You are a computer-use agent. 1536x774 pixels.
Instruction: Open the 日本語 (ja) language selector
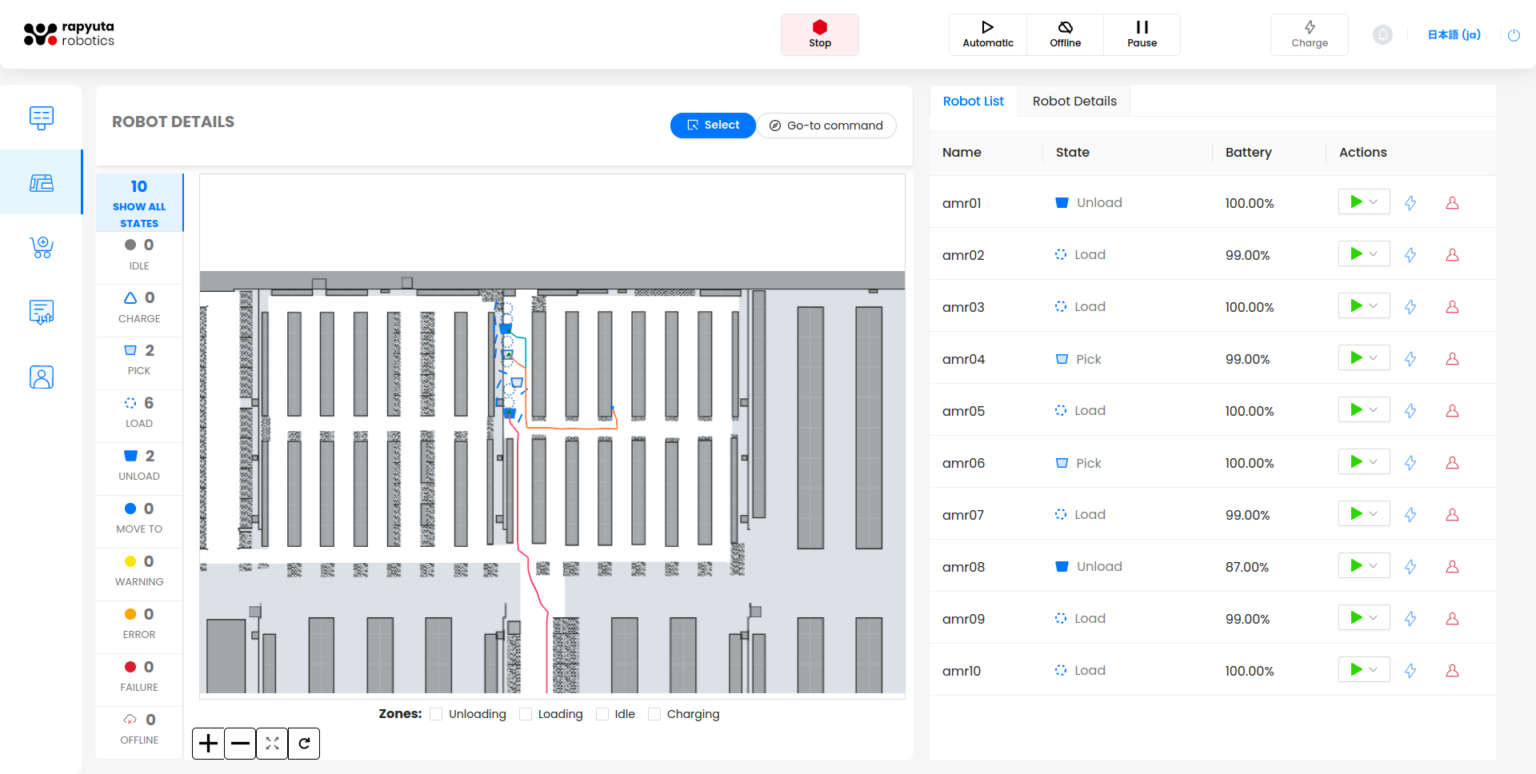[x=1453, y=35]
